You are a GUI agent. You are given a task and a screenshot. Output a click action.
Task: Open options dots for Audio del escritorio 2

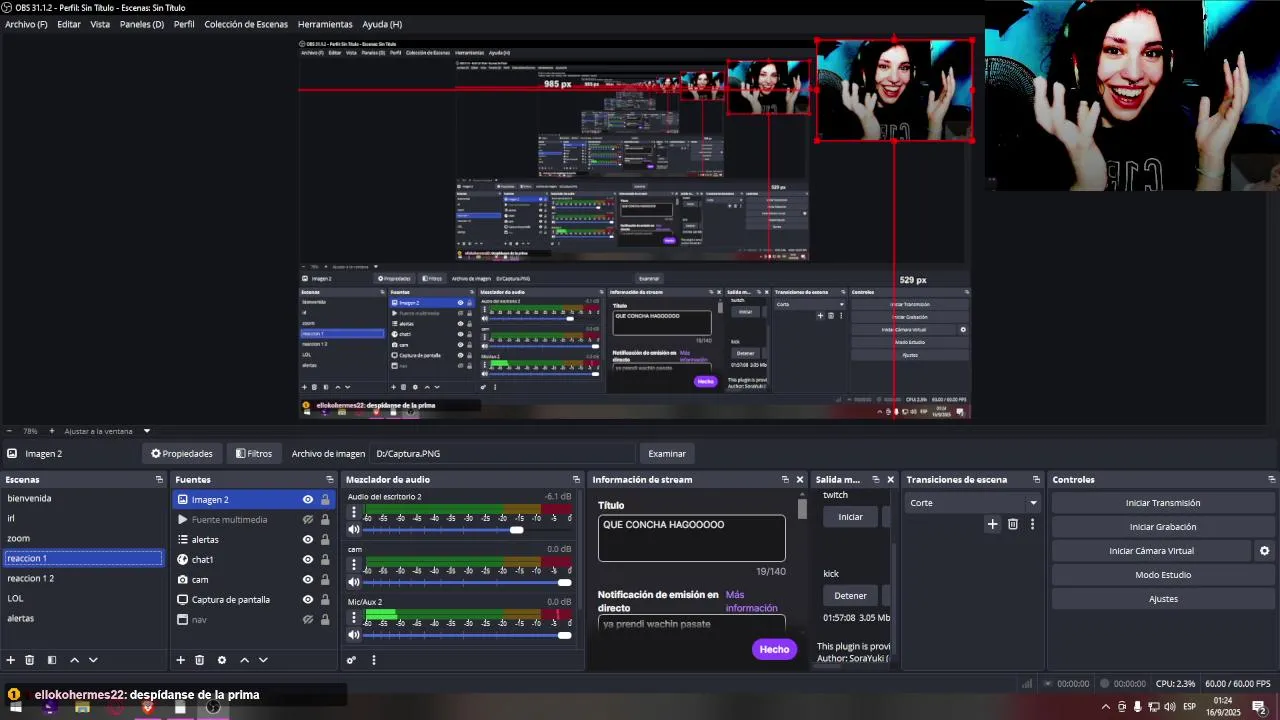[x=354, y=512]
